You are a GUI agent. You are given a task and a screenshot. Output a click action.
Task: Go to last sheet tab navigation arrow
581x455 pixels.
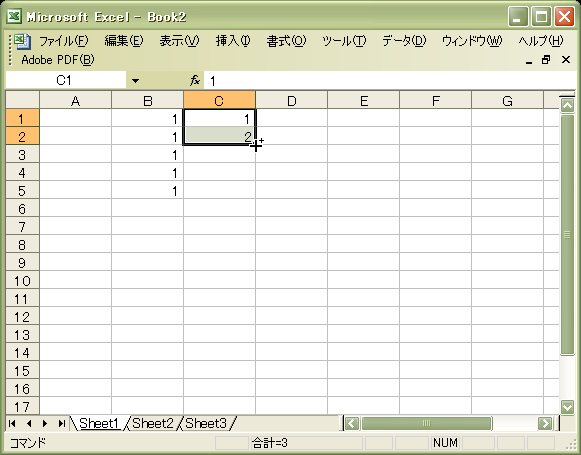point(62,423)
